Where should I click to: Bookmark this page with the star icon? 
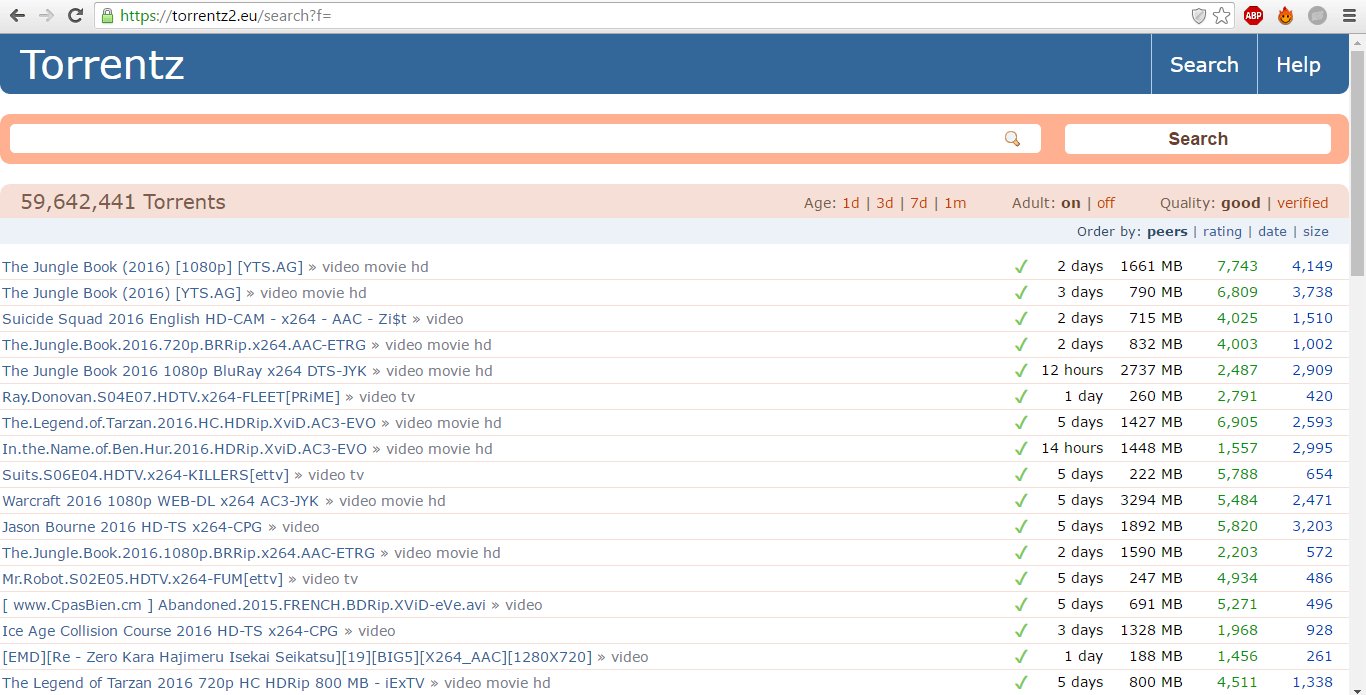click(1221, 16)
